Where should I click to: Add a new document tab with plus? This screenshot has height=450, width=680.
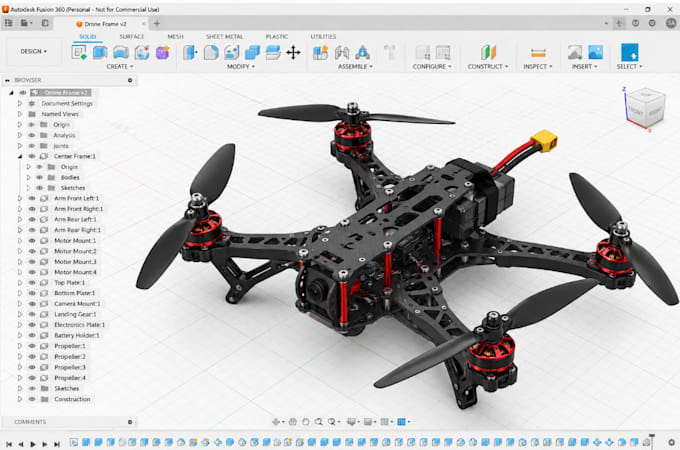tap(157, 24)
